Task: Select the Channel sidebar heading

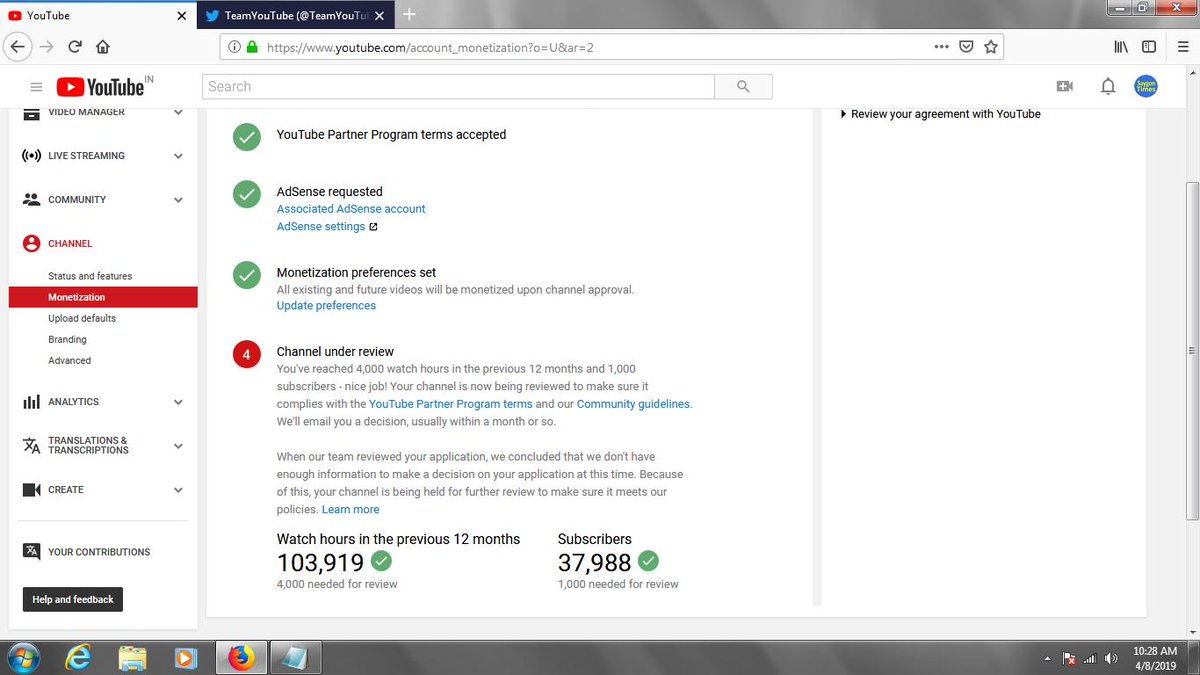Action: (x=70, y=244)
